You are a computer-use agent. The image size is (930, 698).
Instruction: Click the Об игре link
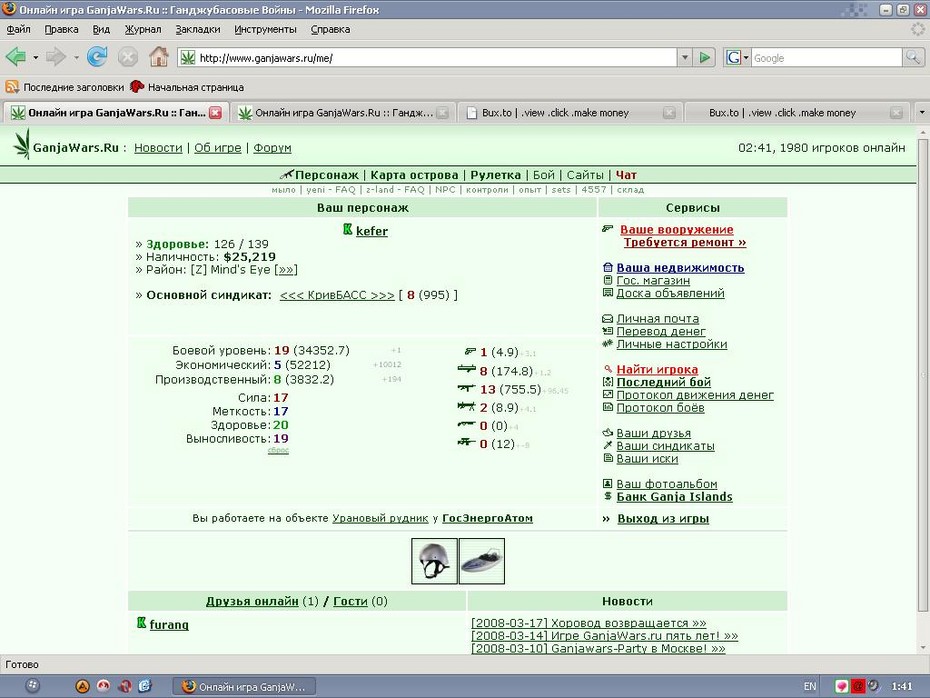point(218,148)
